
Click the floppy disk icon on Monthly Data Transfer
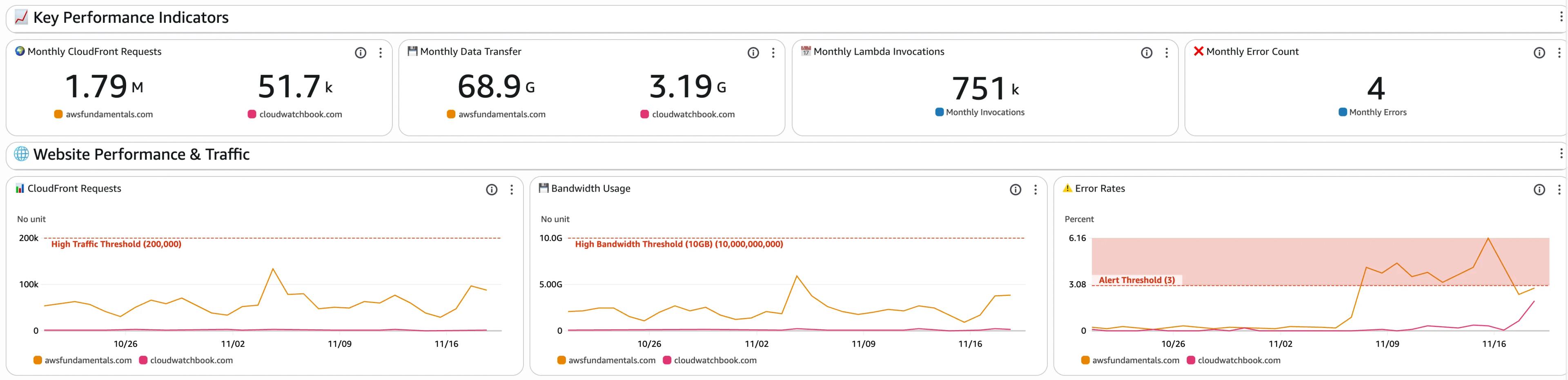(x=412, y=51)
